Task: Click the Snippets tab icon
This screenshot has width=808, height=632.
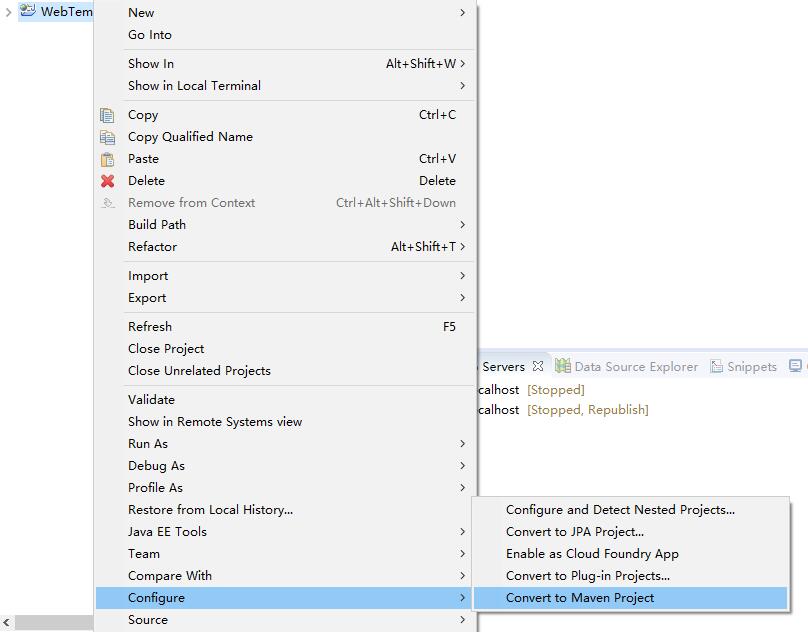Action: [x=716, y=366]
